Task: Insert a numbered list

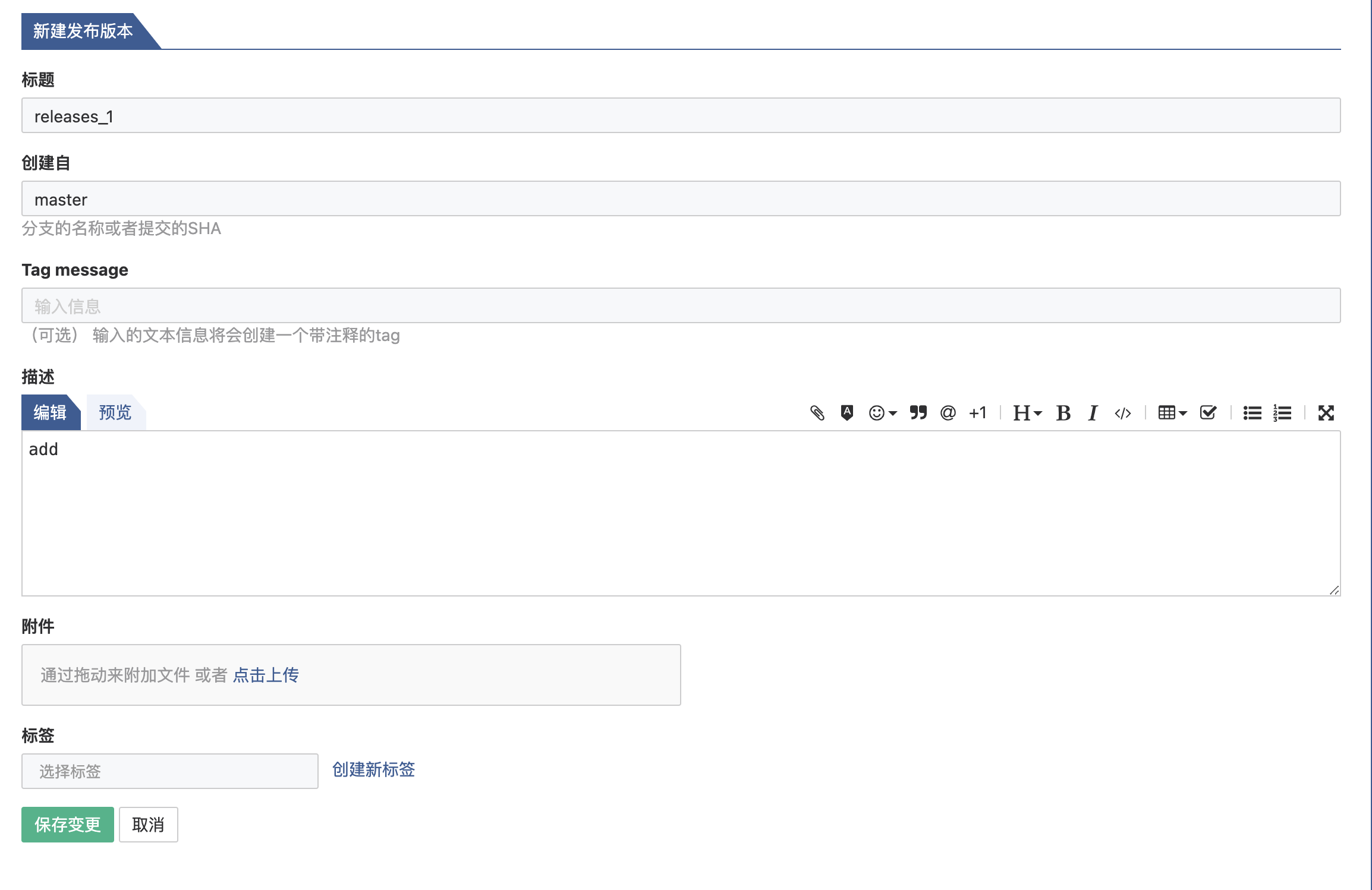Action: [x=1282, y=413]
